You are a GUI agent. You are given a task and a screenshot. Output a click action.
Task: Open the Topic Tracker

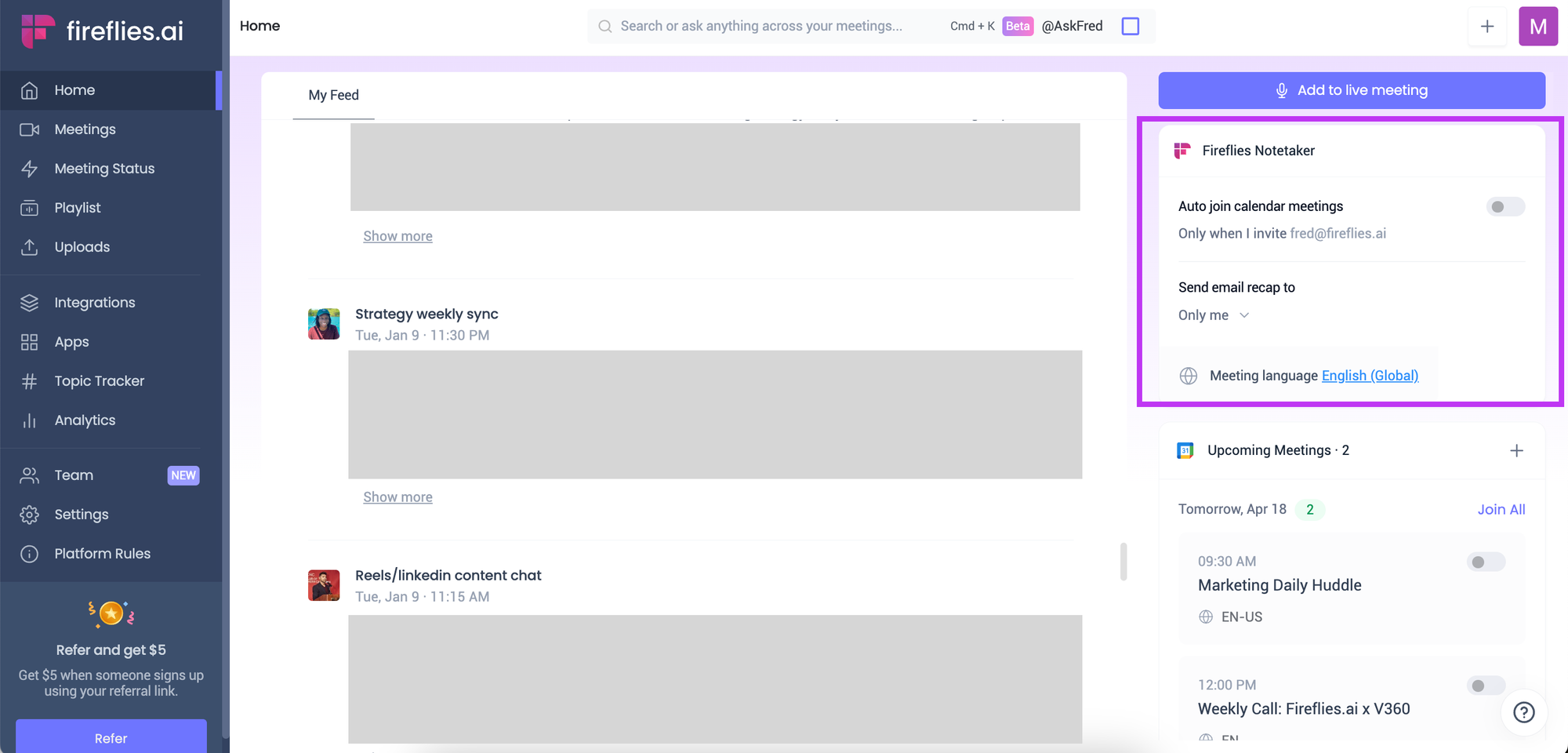point(97,380)
